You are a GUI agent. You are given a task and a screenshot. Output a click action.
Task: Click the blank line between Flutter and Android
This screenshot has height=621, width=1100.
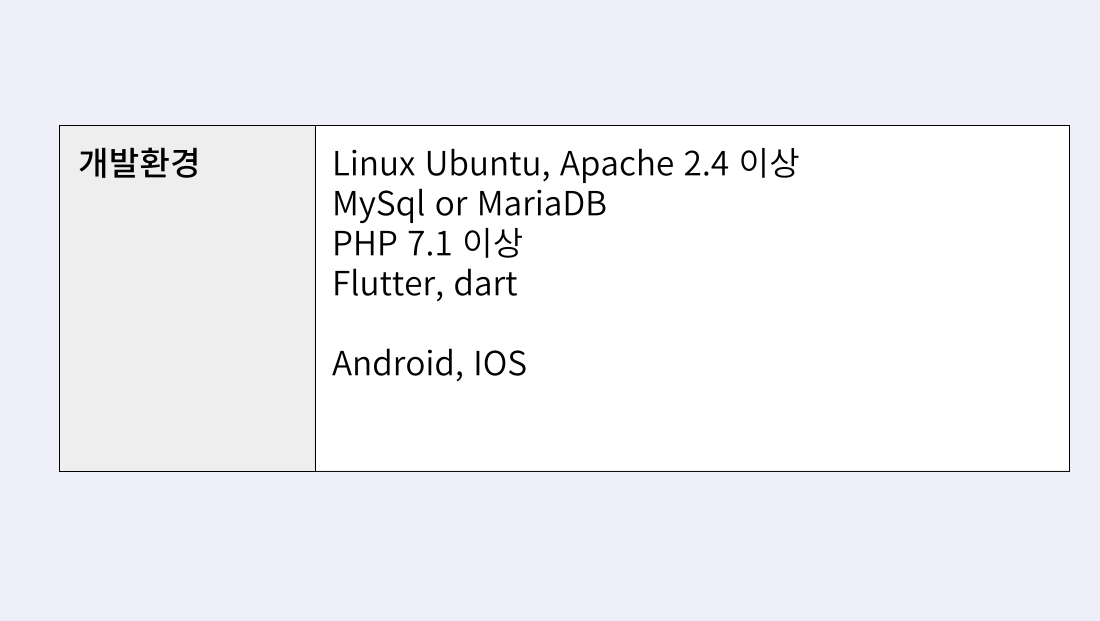point(692,323)
